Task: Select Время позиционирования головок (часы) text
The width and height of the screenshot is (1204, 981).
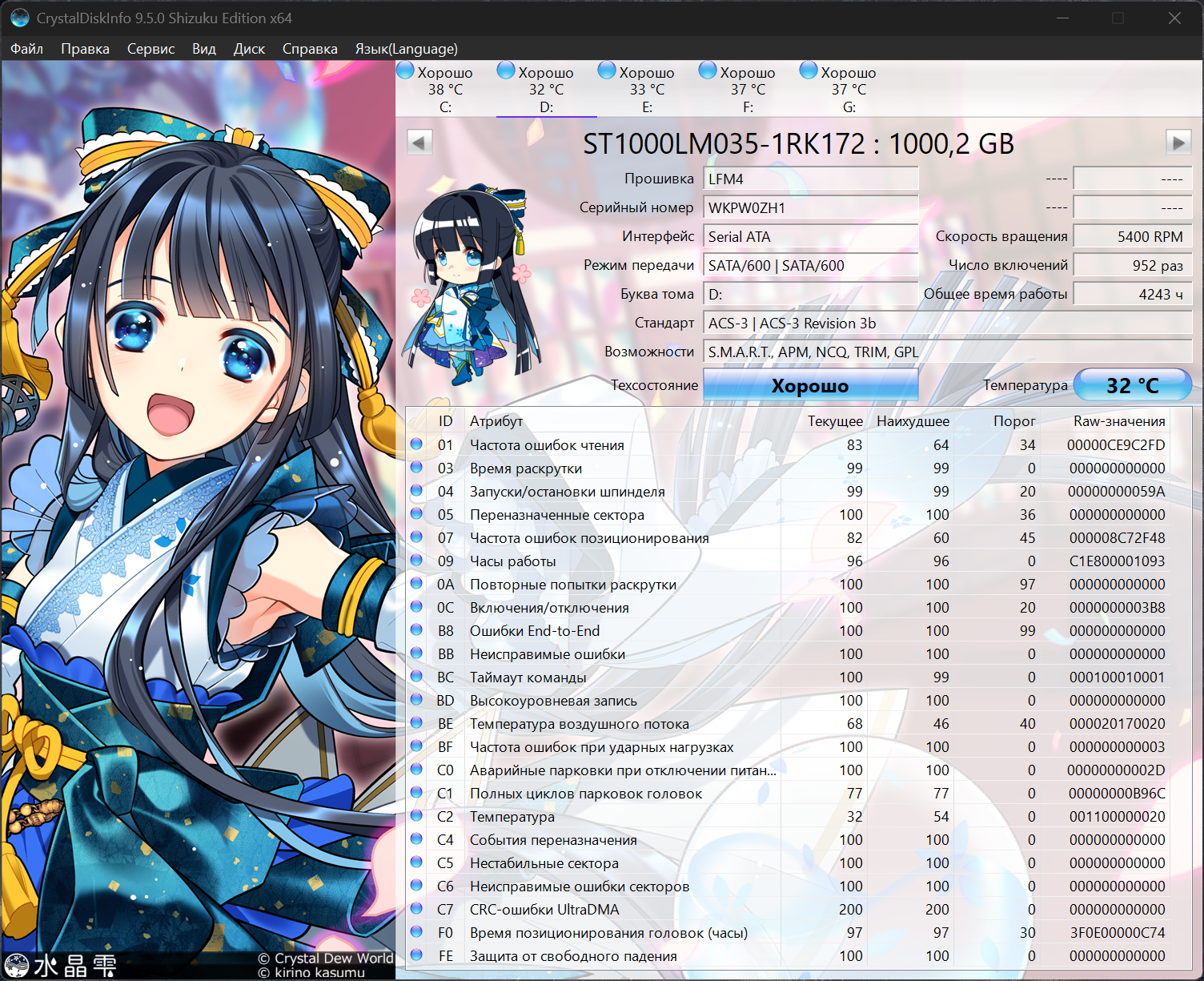Action: pyautogui.click(x=608, y=933)
